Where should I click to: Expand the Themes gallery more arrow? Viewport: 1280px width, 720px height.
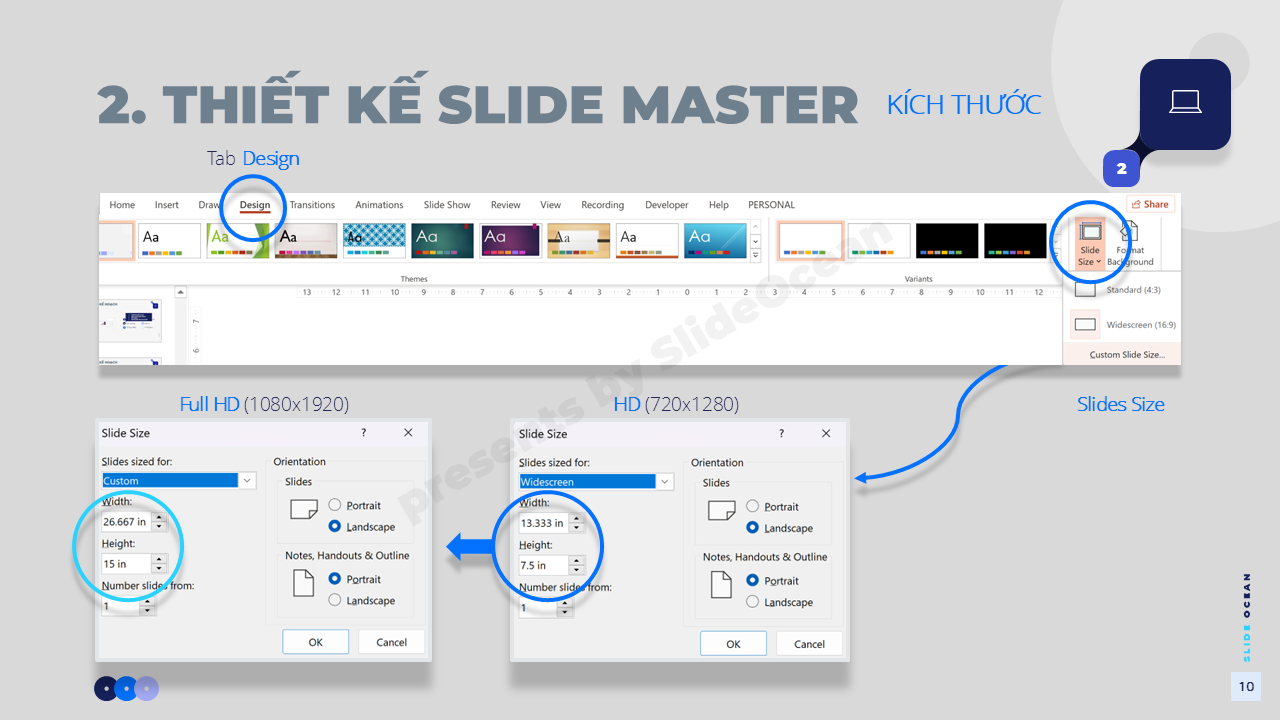(755, 254)
